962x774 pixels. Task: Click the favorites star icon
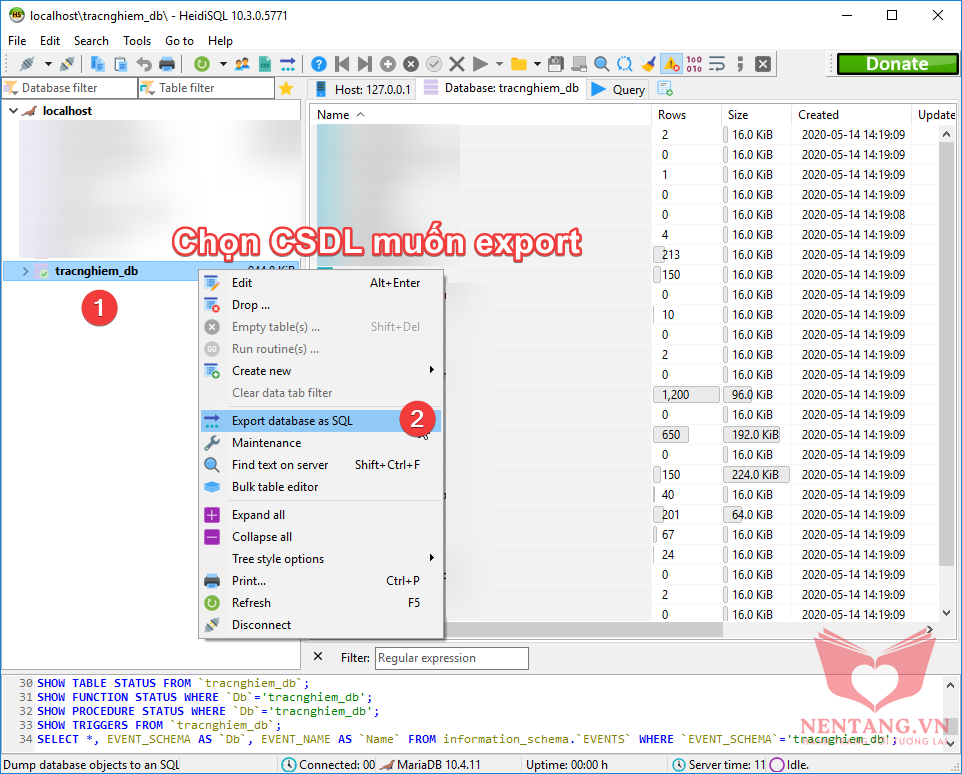286,88
